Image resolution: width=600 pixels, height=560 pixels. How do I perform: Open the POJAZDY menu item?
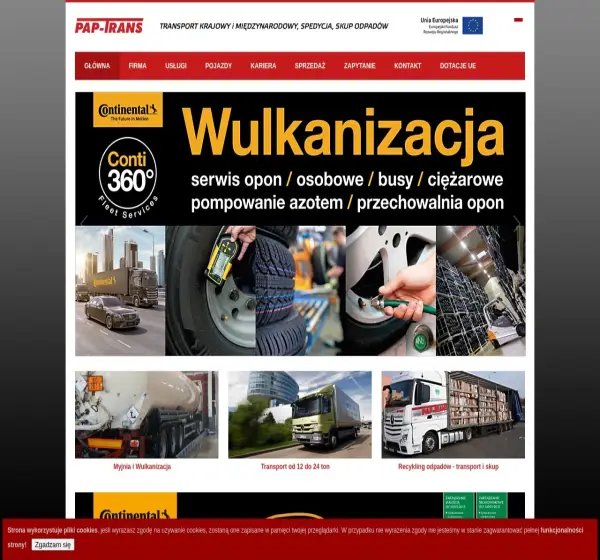click(x=218, y=66)
